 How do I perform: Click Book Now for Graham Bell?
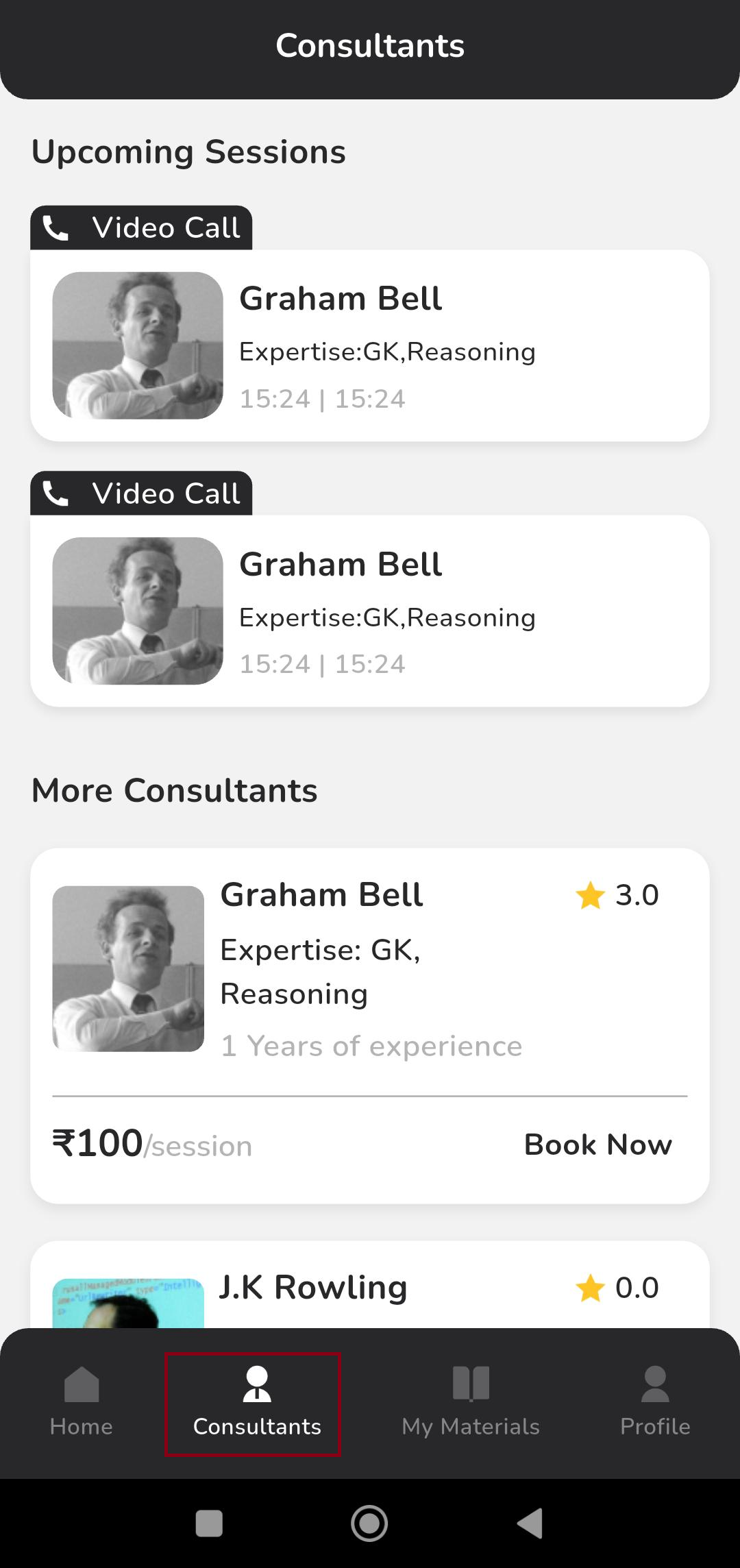(597, 1144)
